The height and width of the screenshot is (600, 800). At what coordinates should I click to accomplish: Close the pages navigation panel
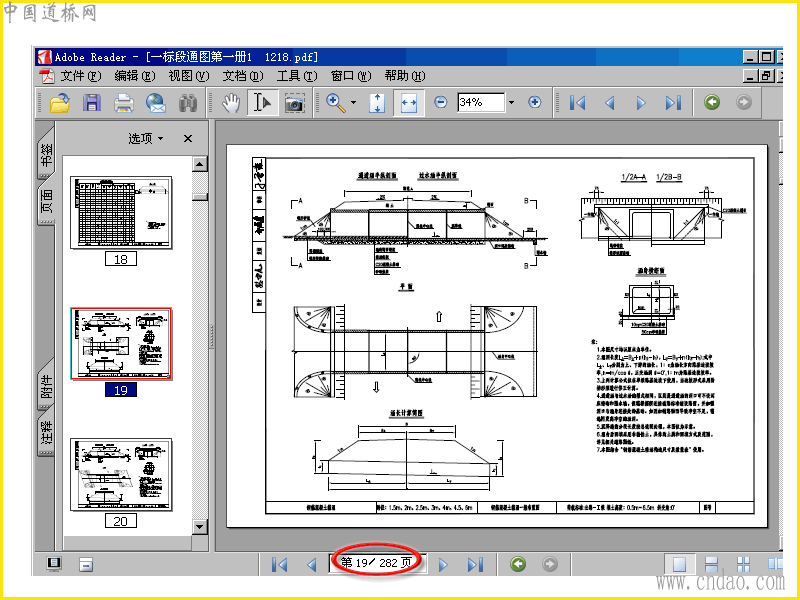(x=188, y=138)
